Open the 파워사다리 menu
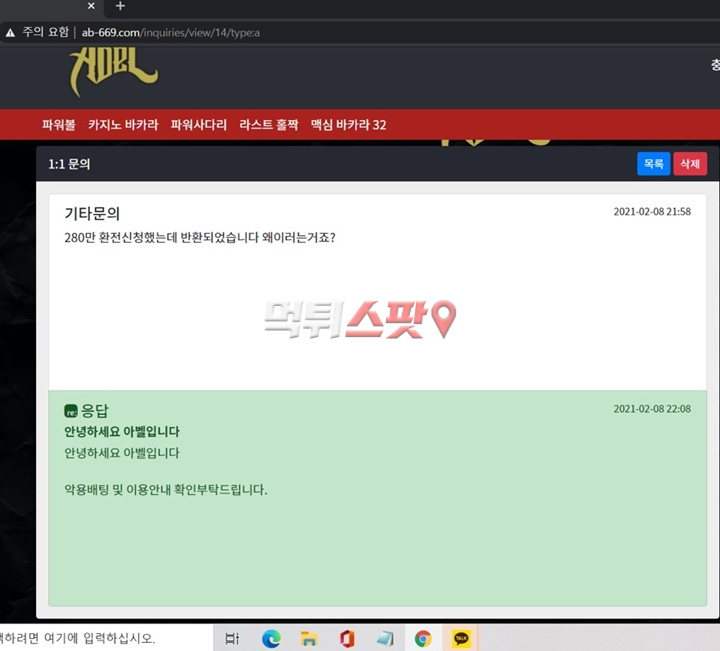Viewport: 720px width, 651px height. click(199, 124)
